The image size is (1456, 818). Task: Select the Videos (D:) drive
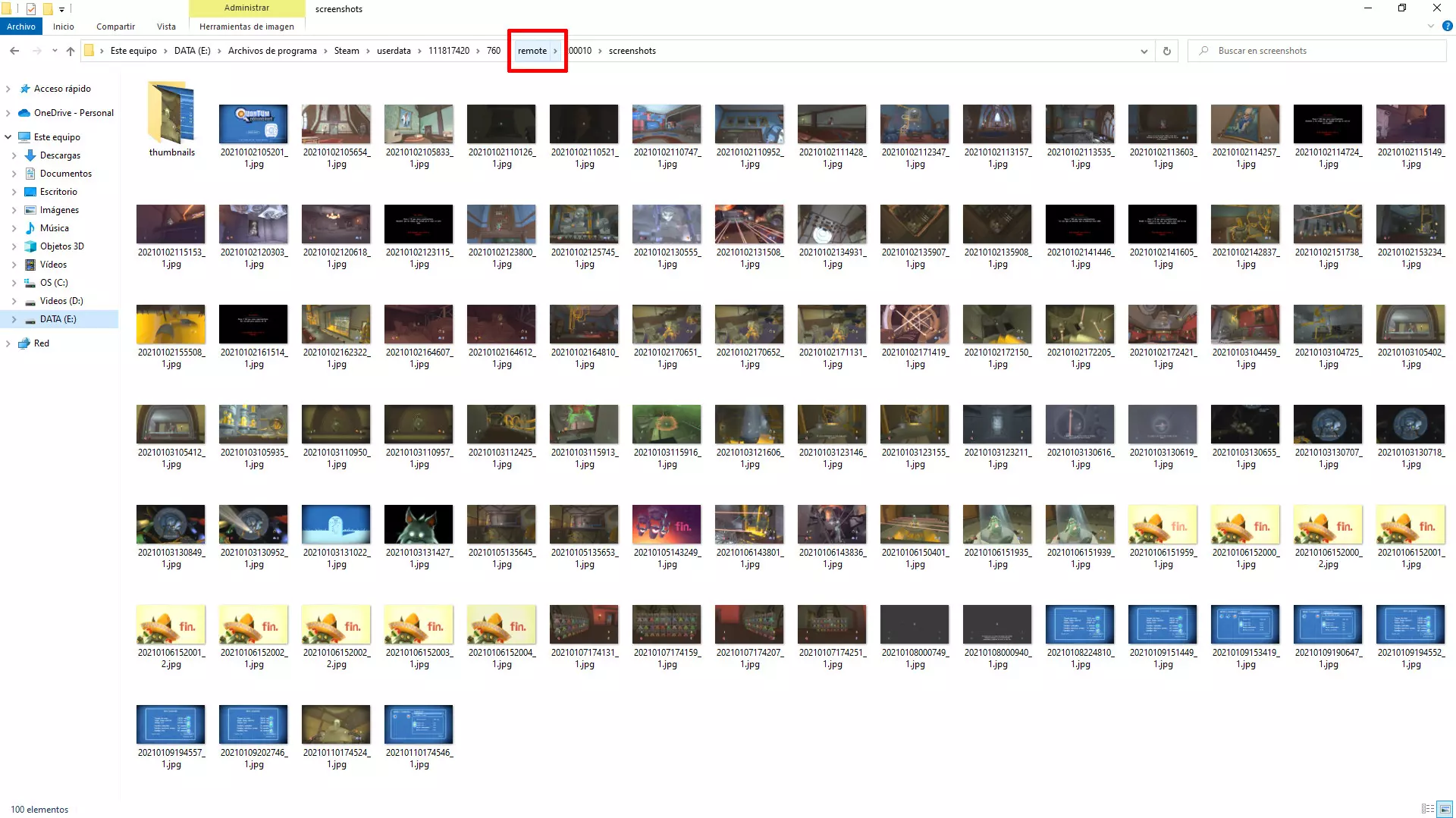[54, 301]
